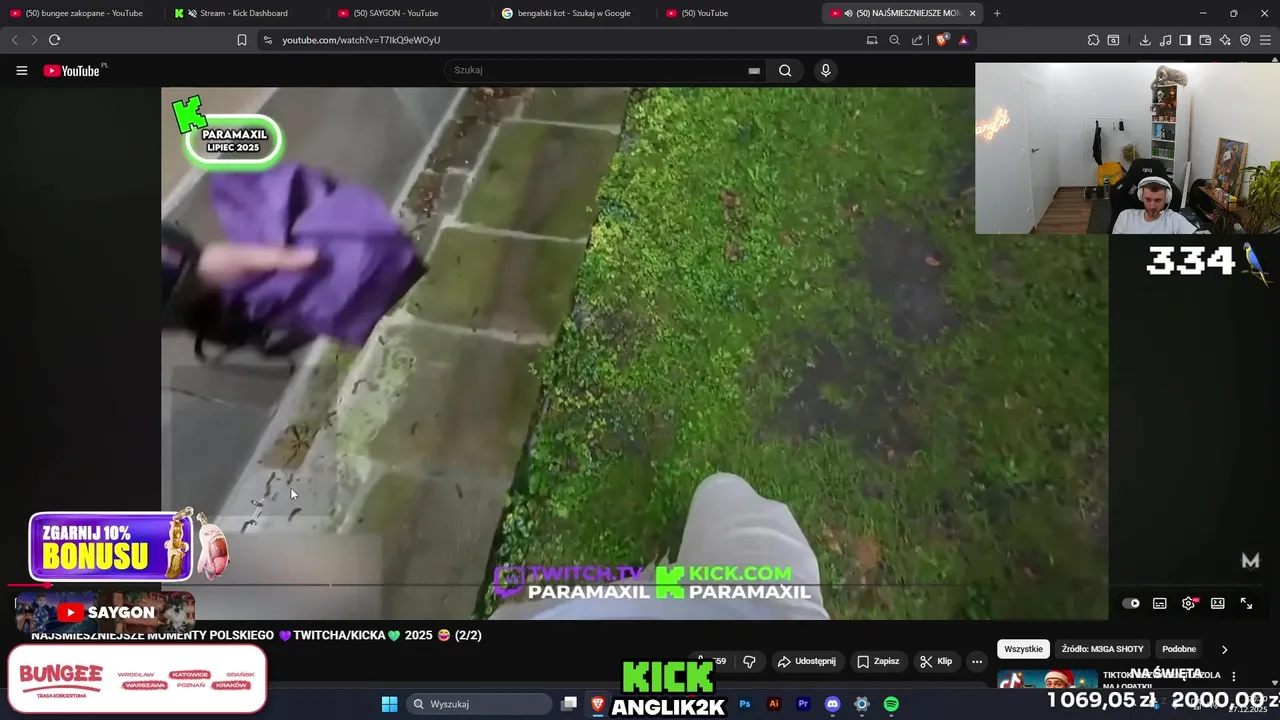The image size is (1280, 720).
Task: Share the page via address bar share icon
Action: coord(917,40)
